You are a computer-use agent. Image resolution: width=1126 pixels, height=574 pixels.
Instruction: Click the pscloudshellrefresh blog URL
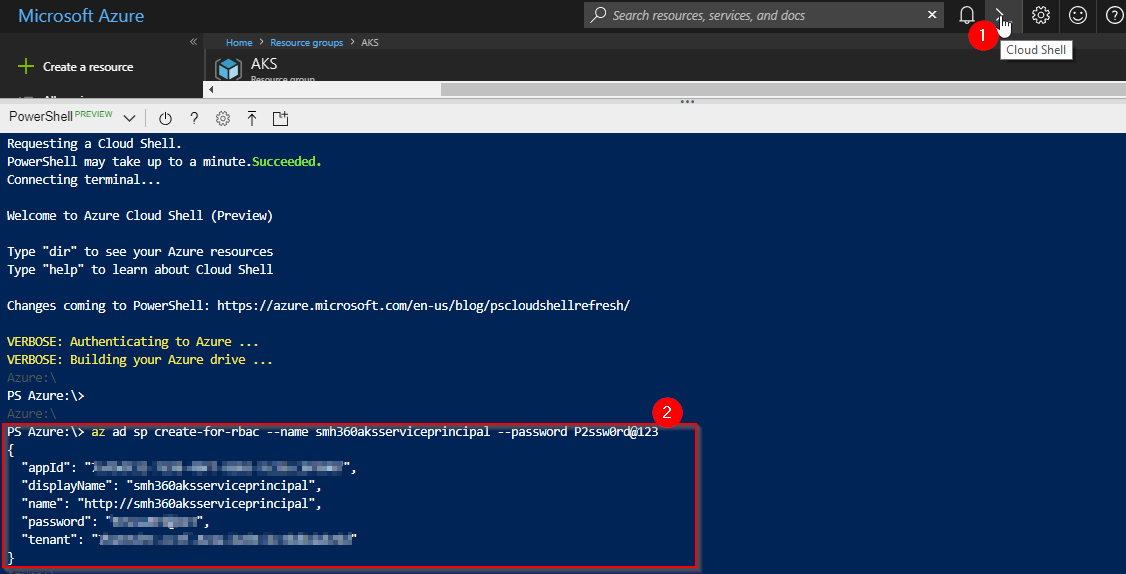[x=423, y=305]
